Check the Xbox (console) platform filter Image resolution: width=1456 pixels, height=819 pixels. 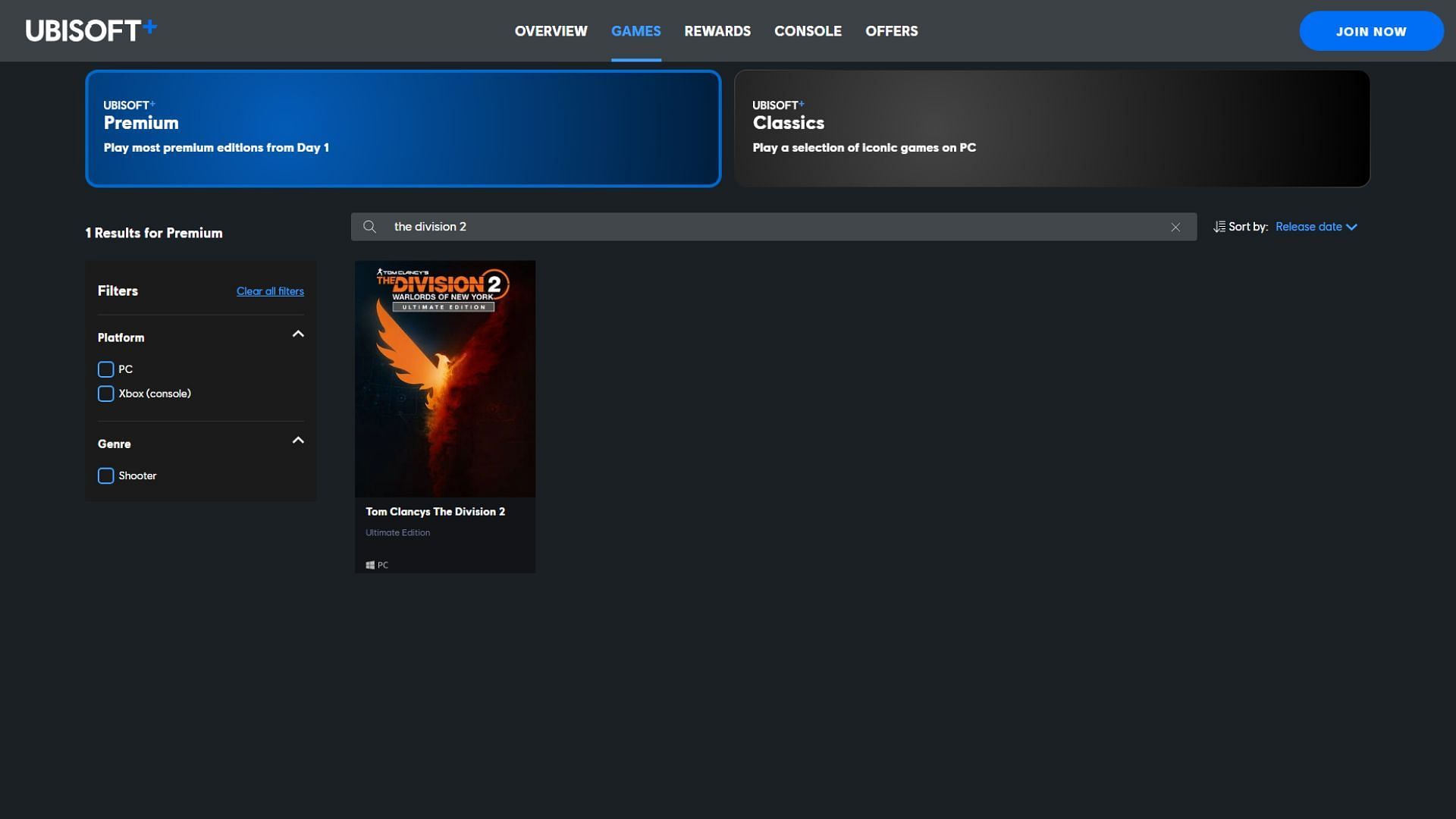[x=105, y=394]
